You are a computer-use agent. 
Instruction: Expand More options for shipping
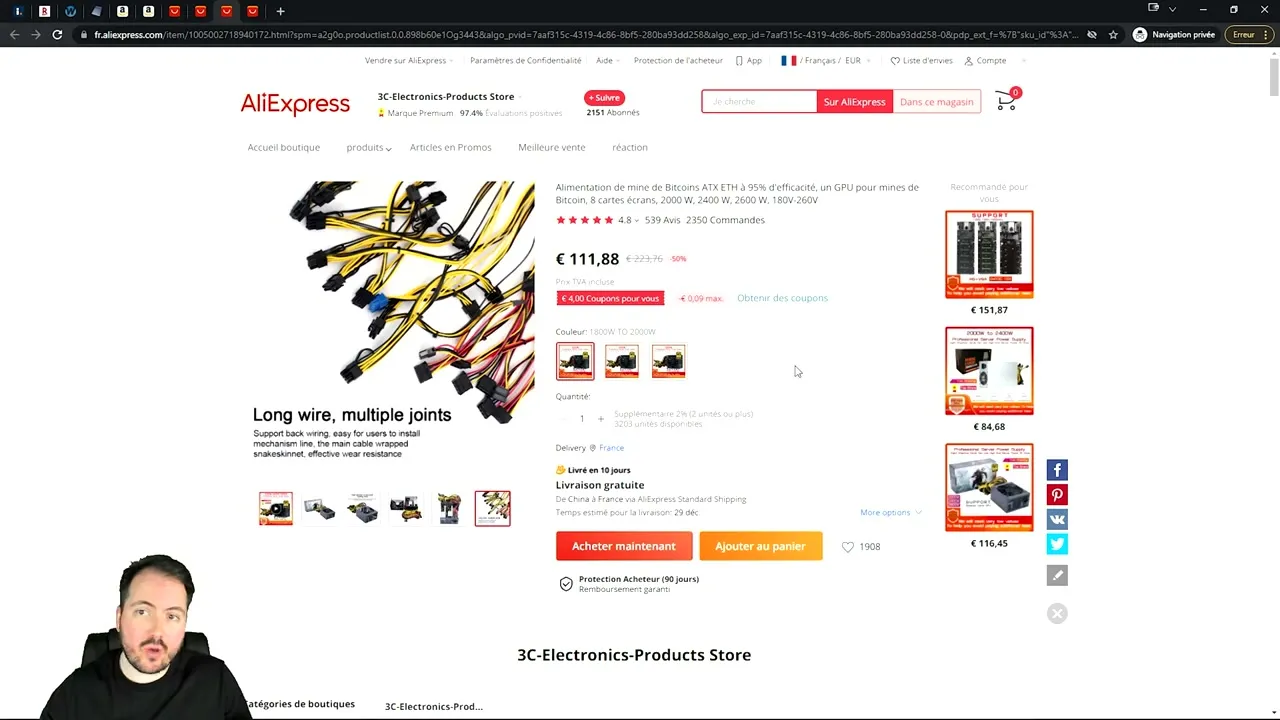[x=890, y=512]
